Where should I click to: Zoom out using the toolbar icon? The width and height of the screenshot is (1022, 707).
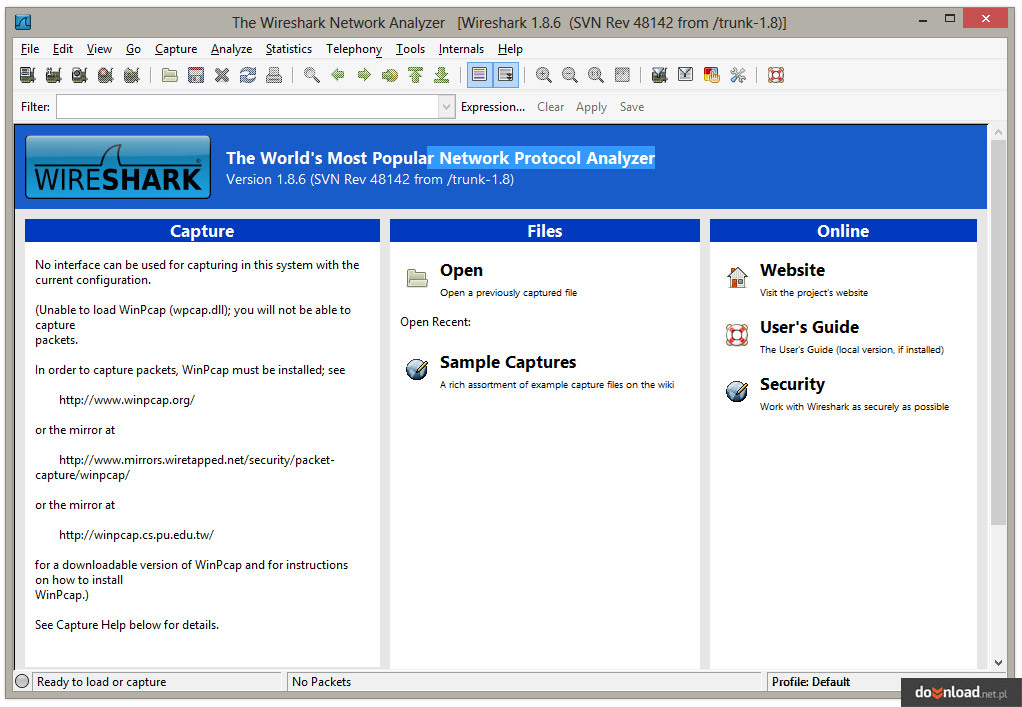coord(570,75)
